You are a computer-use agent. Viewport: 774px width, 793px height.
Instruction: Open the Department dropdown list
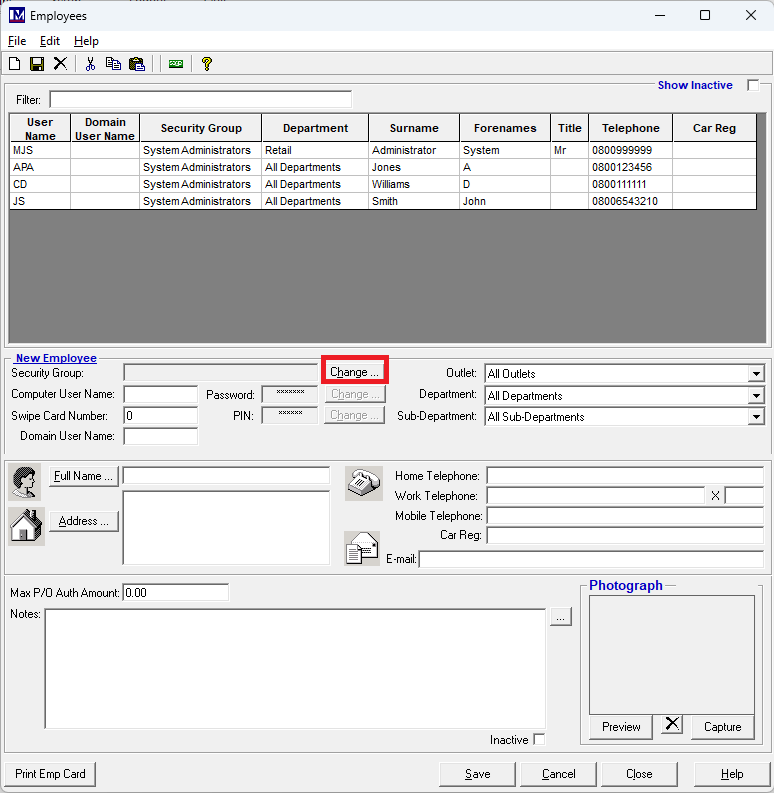point(755,396)
